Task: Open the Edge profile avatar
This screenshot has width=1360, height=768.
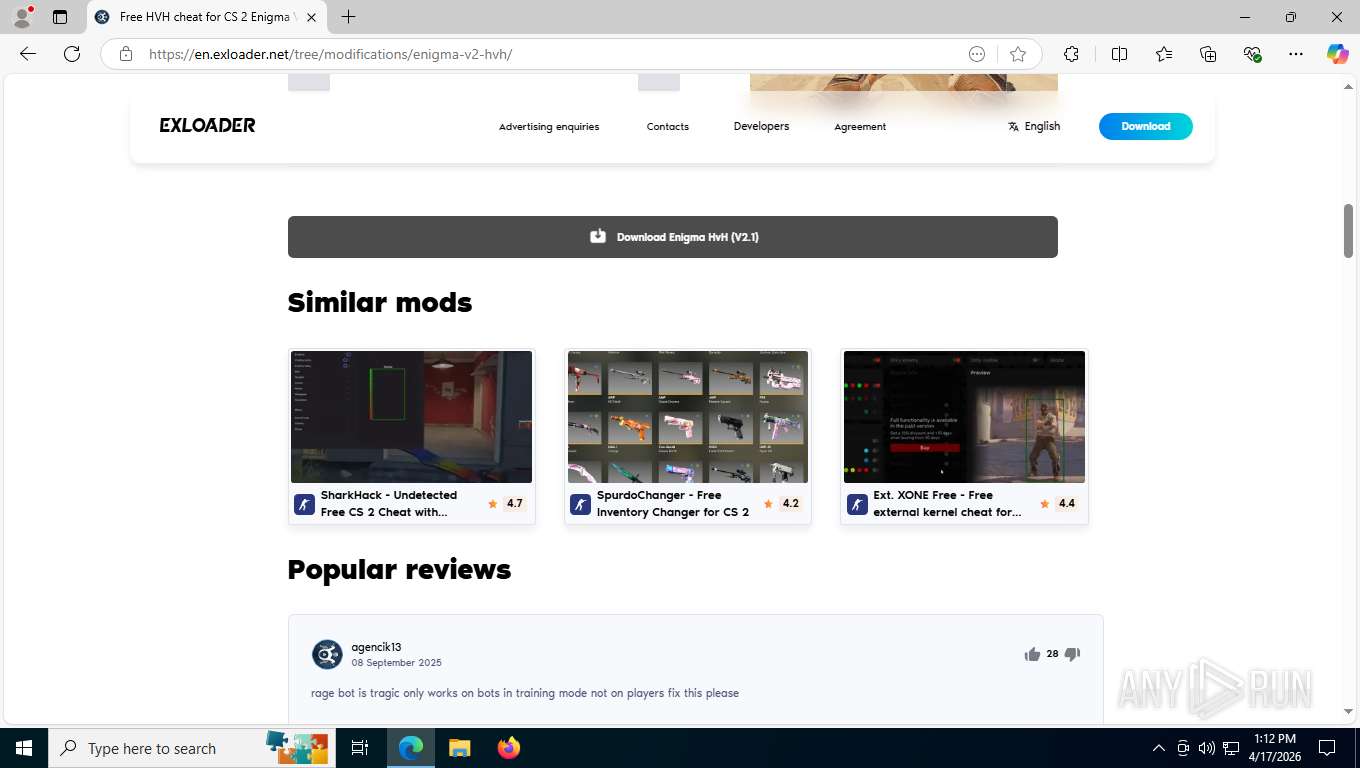Action: pyautogui.click(x=22, y=17)
